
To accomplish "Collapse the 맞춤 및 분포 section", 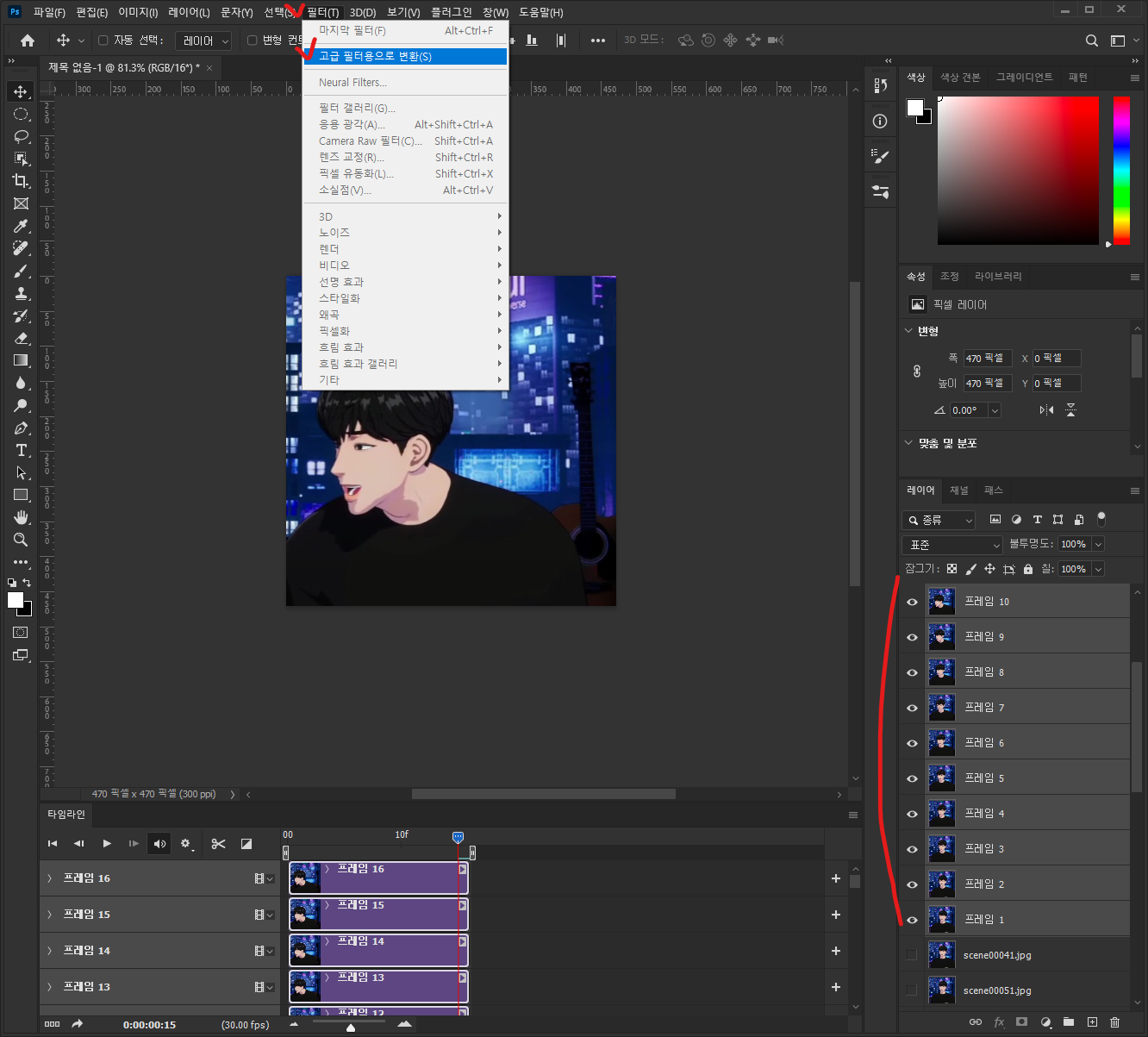I will 908,443.
